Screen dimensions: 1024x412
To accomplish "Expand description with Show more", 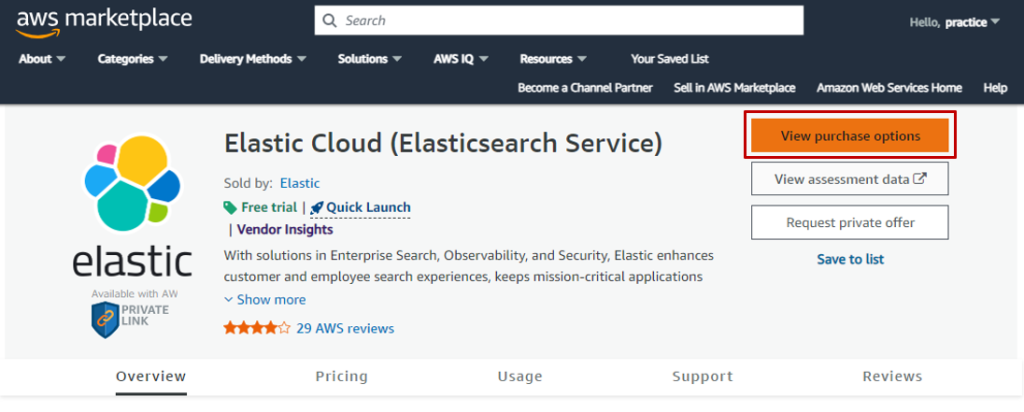I will pos(265,300).
